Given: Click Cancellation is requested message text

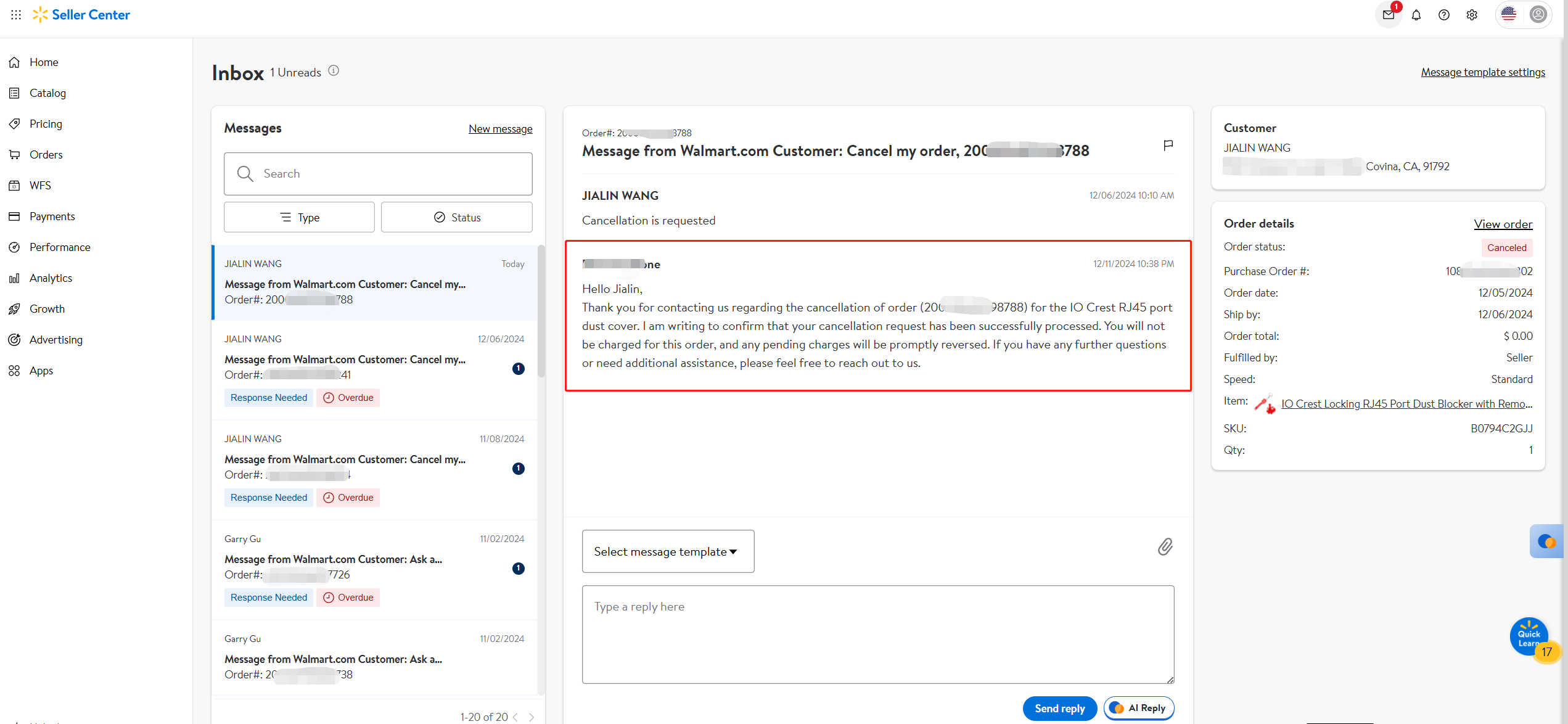Looking at the screenshot, I should 649,221.
